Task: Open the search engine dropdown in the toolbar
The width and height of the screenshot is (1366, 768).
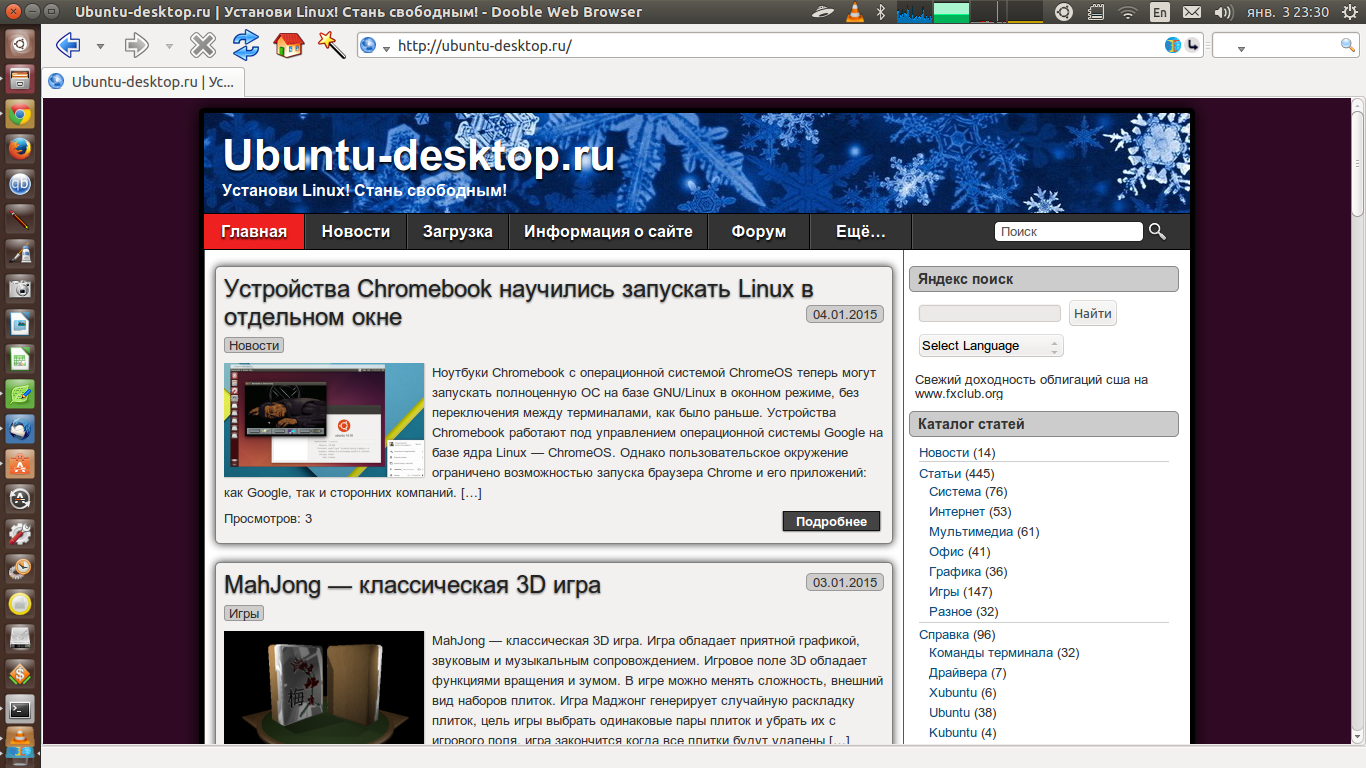Action: click(1241, 48)
